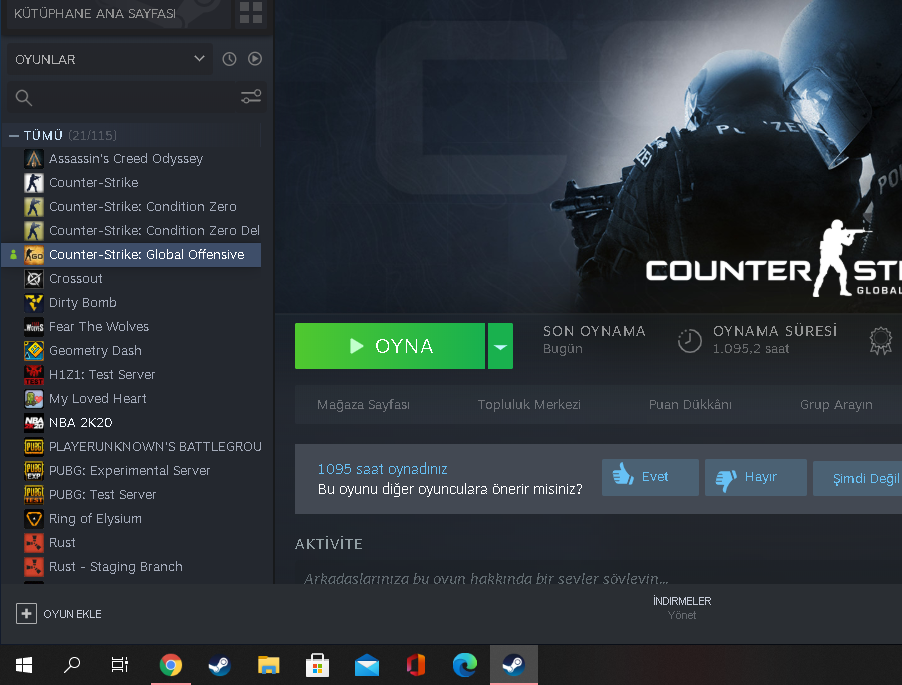Click the H1Z1: Test Server icon

click(x=34, y=374)
